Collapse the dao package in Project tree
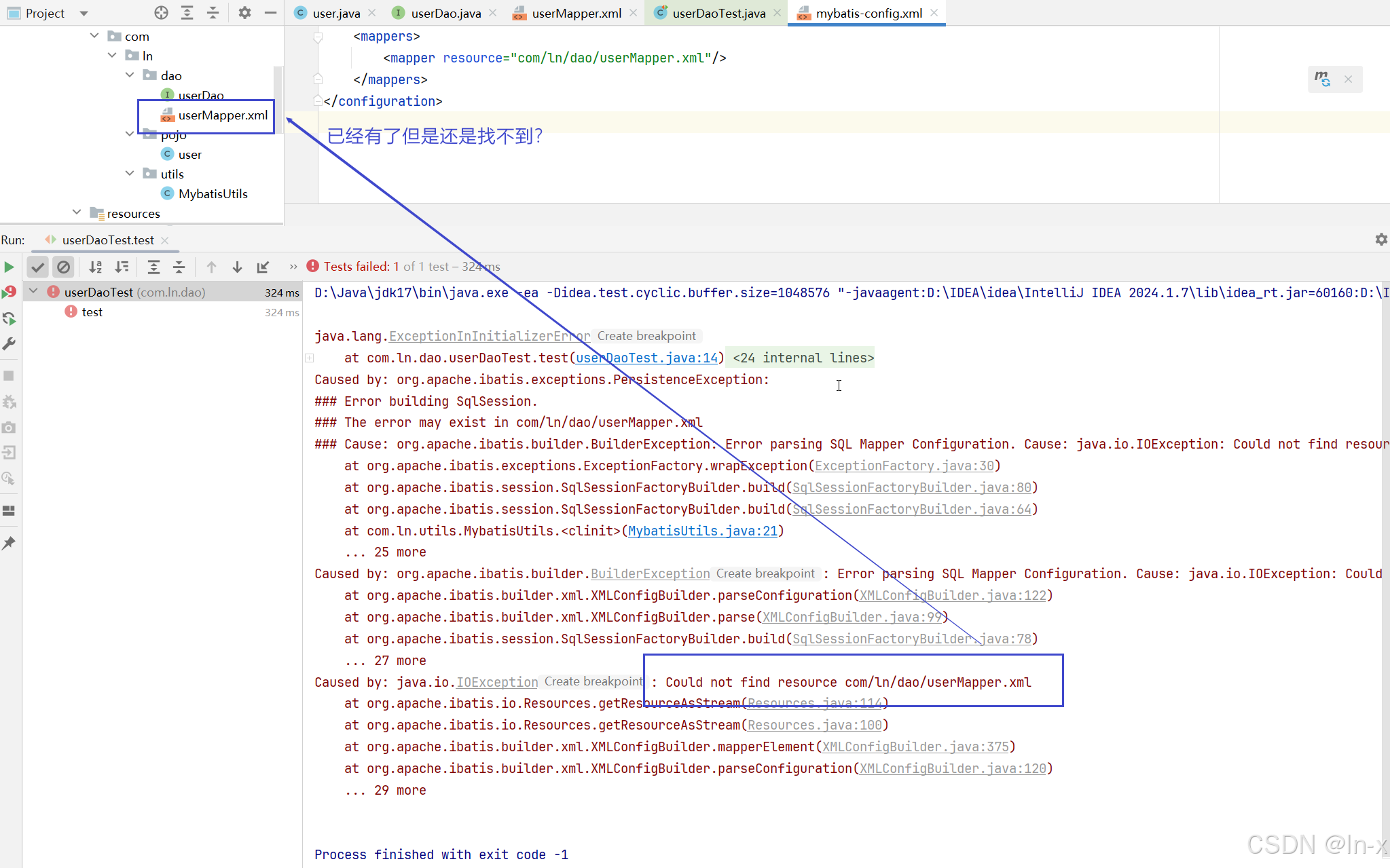 point(130,75)
